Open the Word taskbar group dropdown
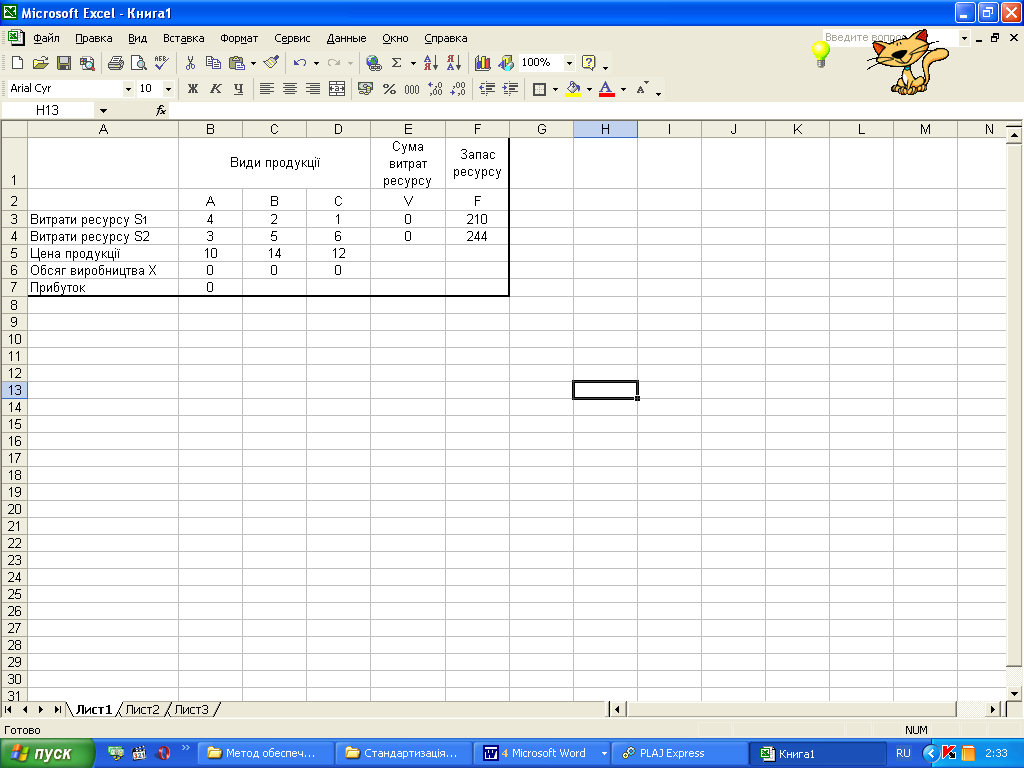Viewport: 1024px width, 768px height. [x=604, y=754]
